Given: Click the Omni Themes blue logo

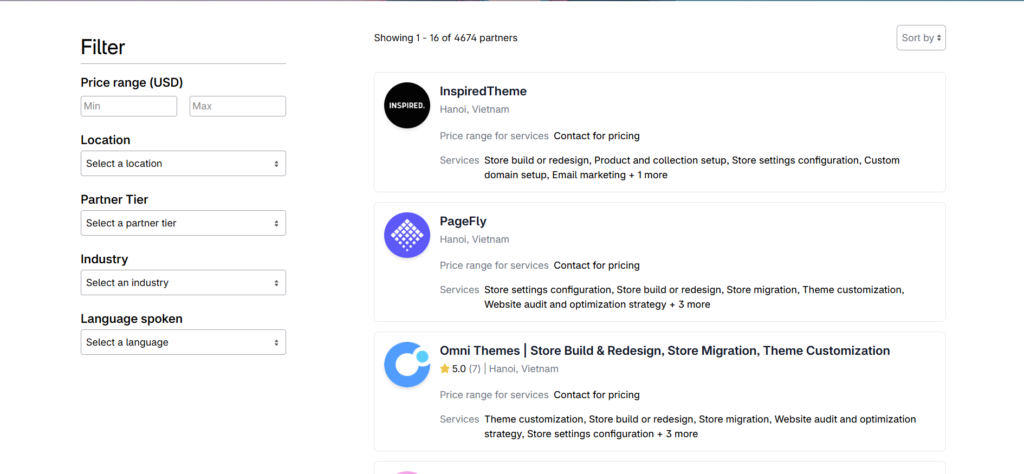Looking at the screenshot, I should pos(407,364).
